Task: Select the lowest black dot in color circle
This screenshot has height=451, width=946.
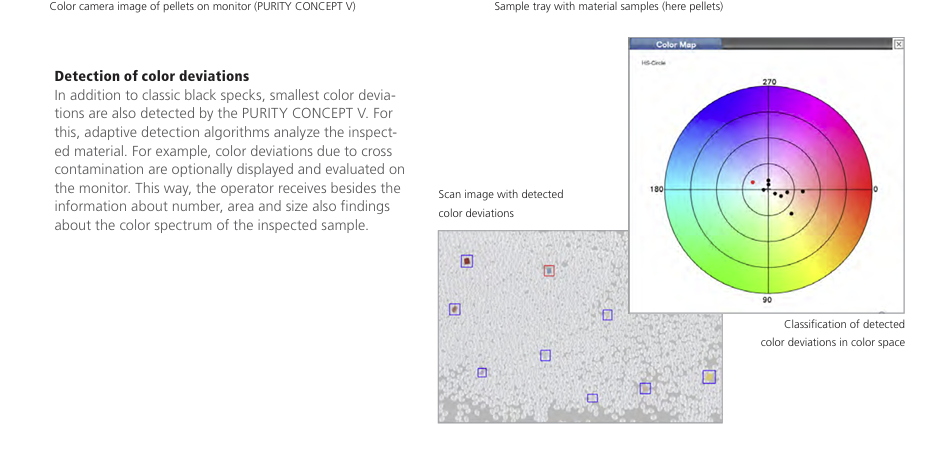Action: (791, 213)
